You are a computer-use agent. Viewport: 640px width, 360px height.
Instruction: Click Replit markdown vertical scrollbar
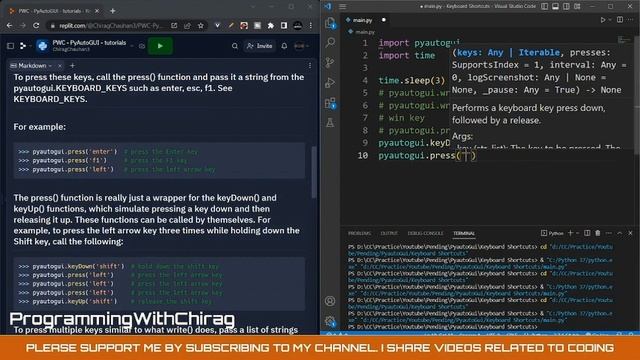click(x=314, y=172)
